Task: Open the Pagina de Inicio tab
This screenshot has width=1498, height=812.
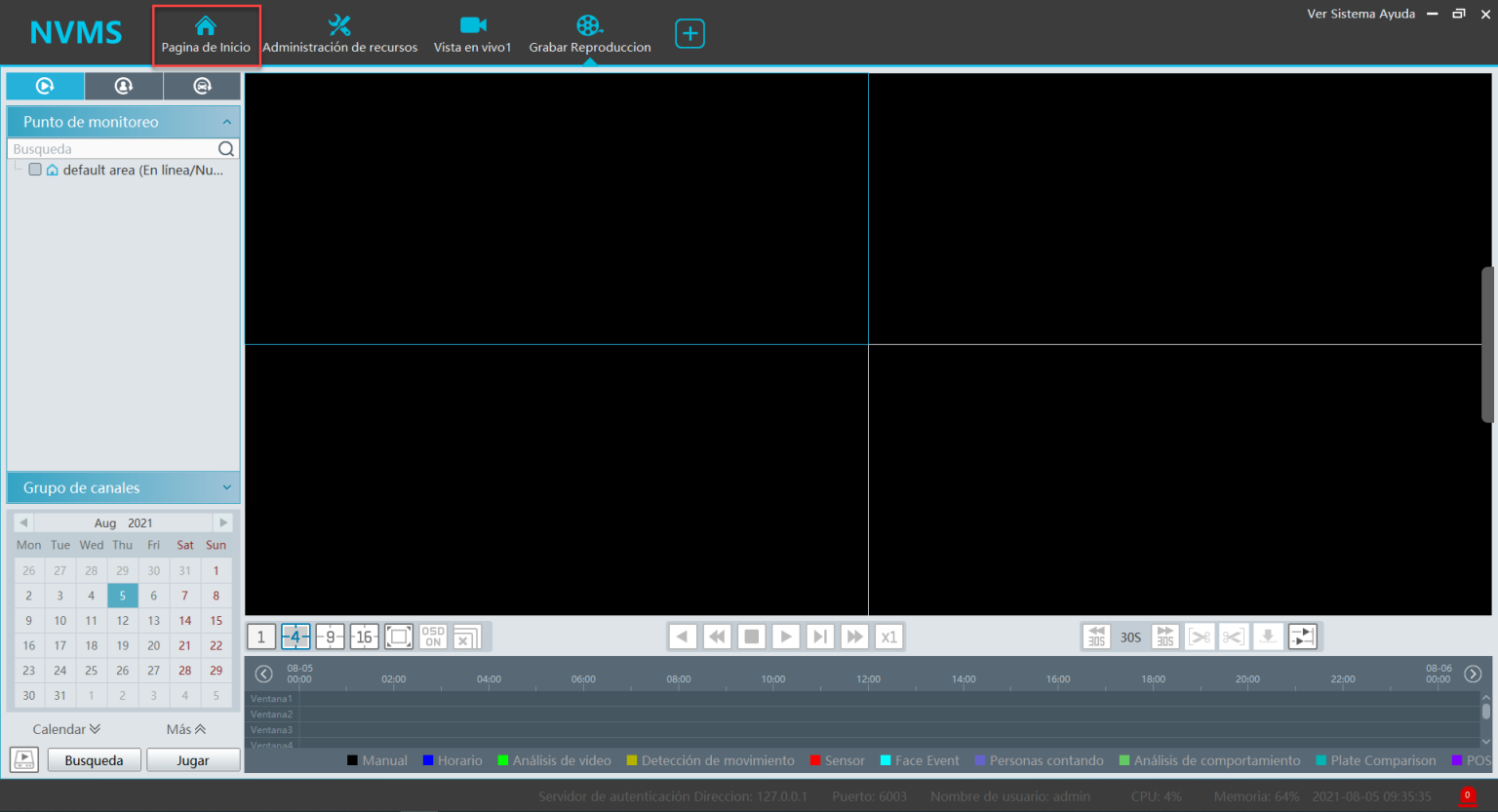Action: pyautogui.click(x=206, y=35)
